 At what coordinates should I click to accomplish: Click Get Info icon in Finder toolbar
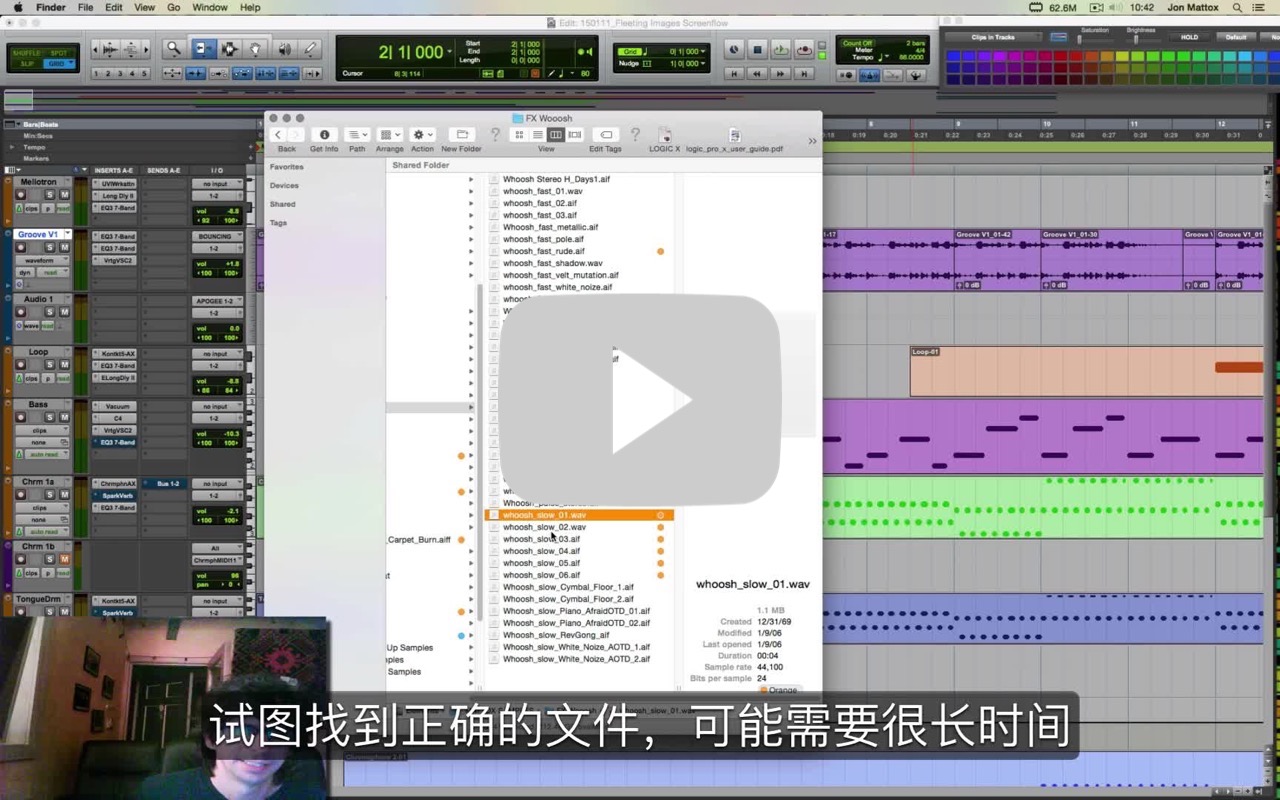[x=324, y=134]
